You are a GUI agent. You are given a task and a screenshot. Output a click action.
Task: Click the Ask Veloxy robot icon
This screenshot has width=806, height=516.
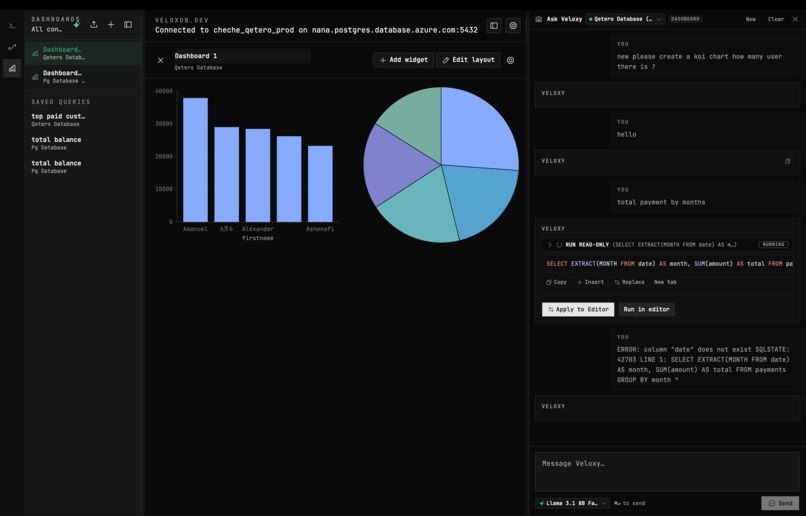pos(539,19)
